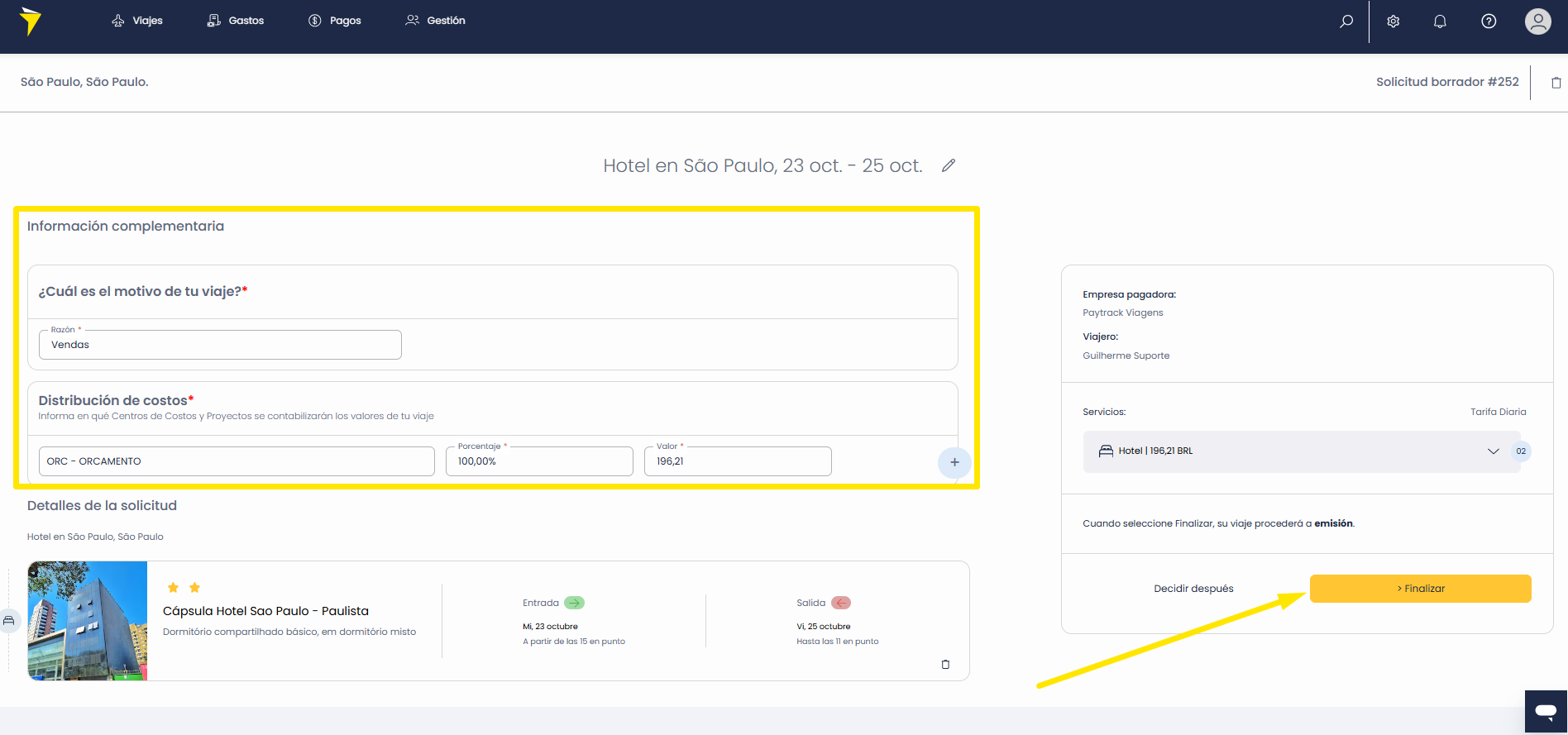1568x735 pixels.
Task: Click the Finalizar button
Action: click(1421, 589)
